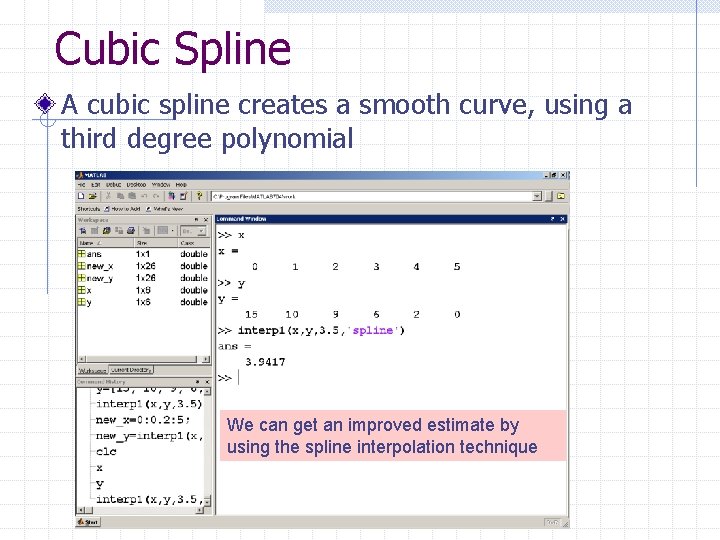Image resolution: width=720 pixels, height=540 pixels.
Task: Click the browse-for-folder button next to the directory dropdown
Action: click(549, 197)
